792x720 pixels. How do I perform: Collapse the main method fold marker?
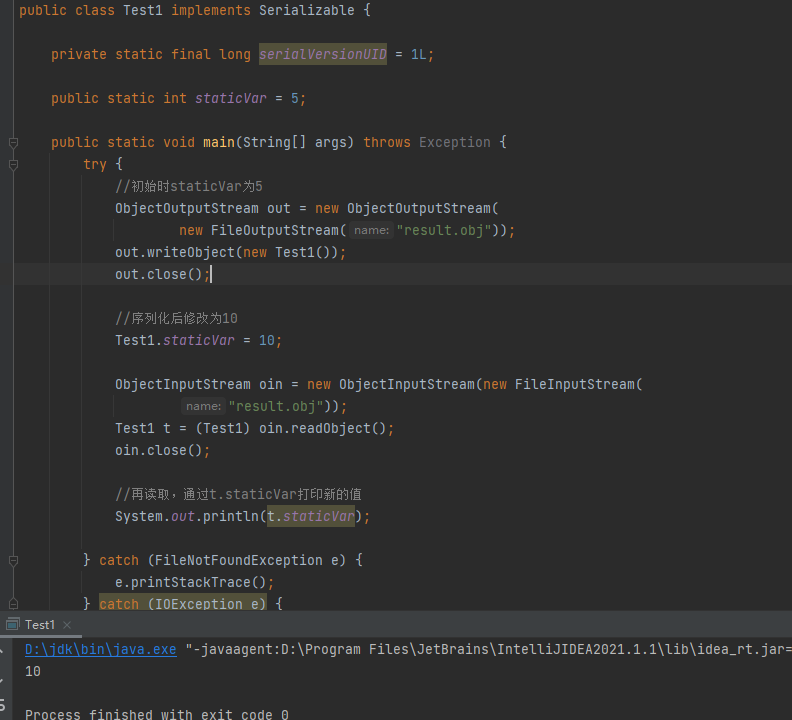[14, 143]
